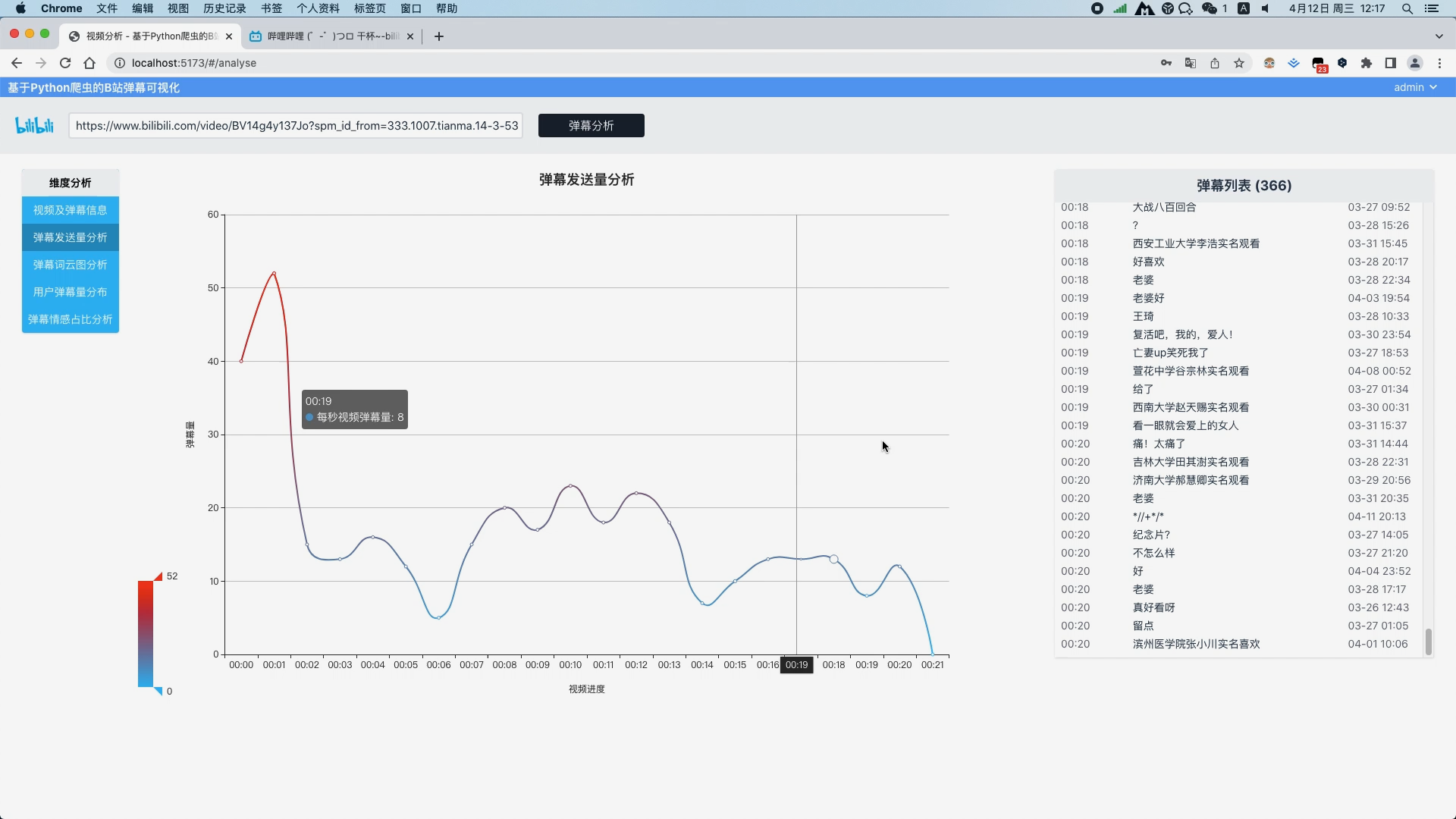Open the 历史记录 menu

click(x=224, y=8)
